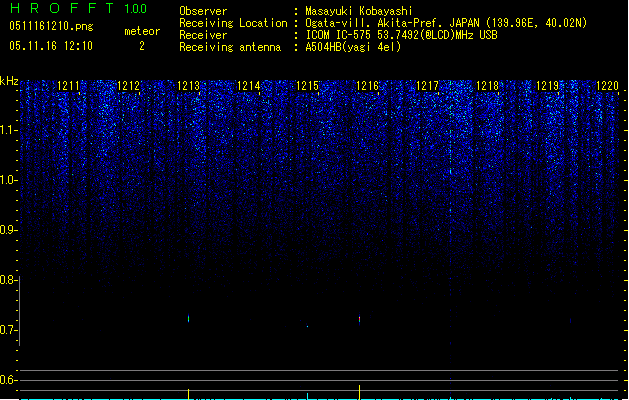Screen dimensions: 629x400
Task: Click the yellow spike marker at bottom under 1216
Action: pos(359,392)
